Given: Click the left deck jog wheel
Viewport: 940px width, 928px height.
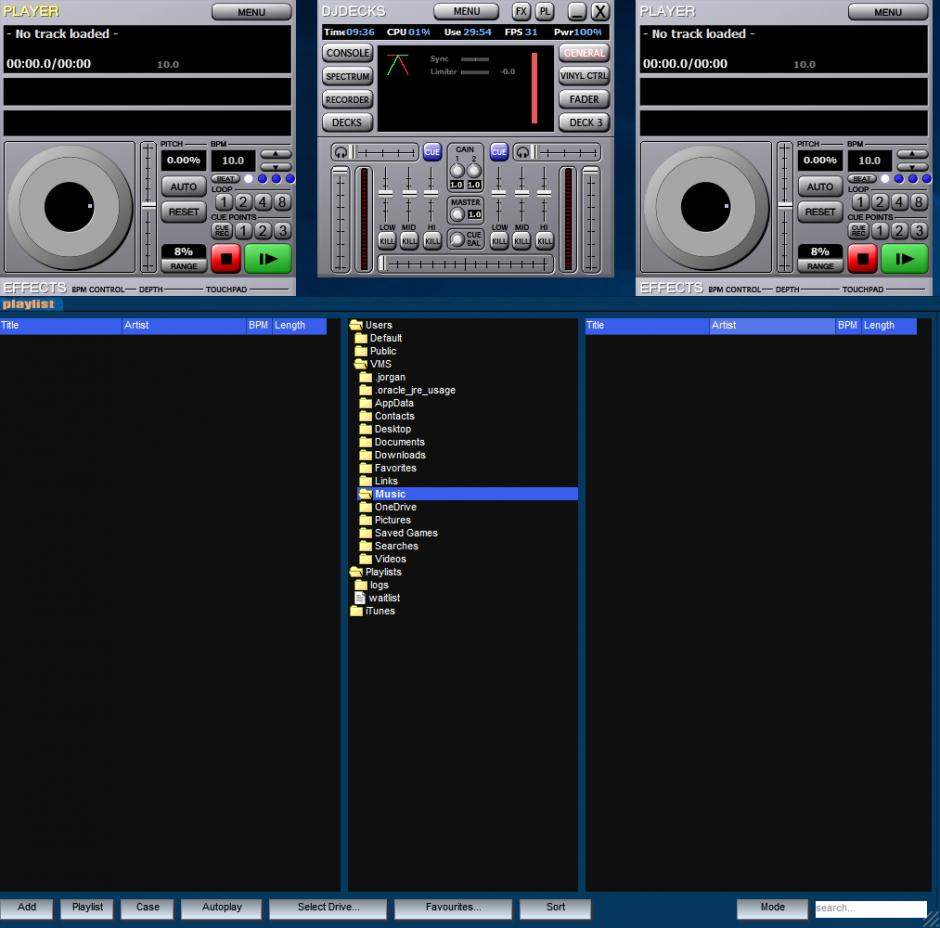Looking at the screenshot, I should click(x=70, y=207).
